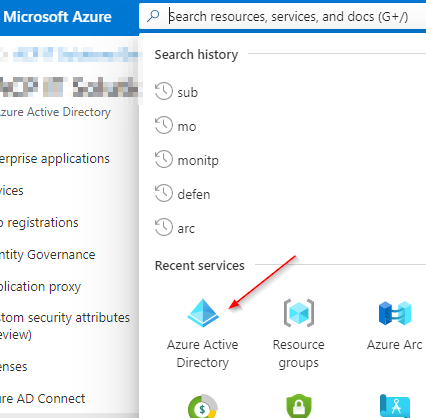
Task: Open the green shield lock security icon
Action: click(x=299, y=406)
